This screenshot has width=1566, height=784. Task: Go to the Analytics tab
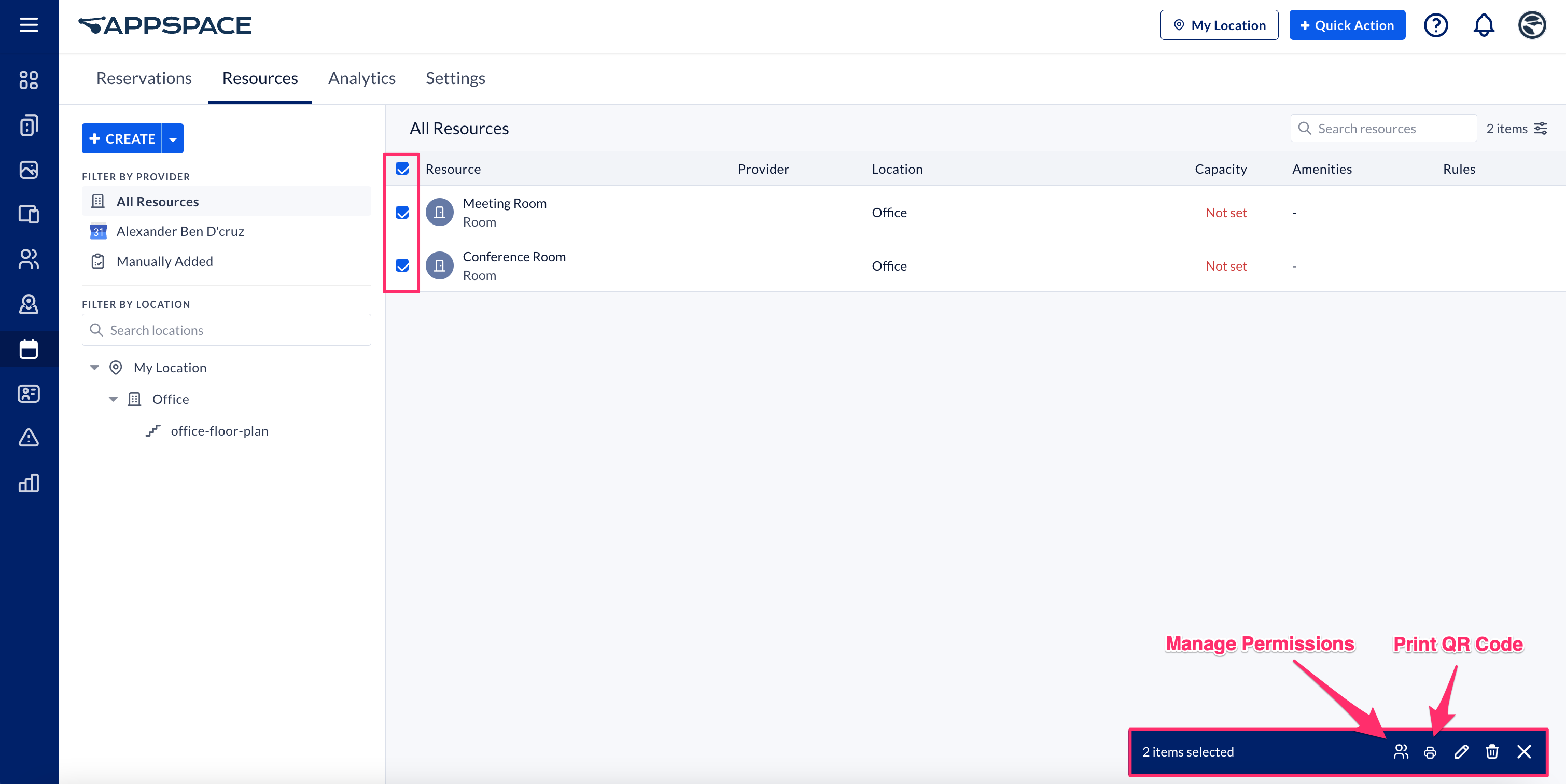[362, 78]
